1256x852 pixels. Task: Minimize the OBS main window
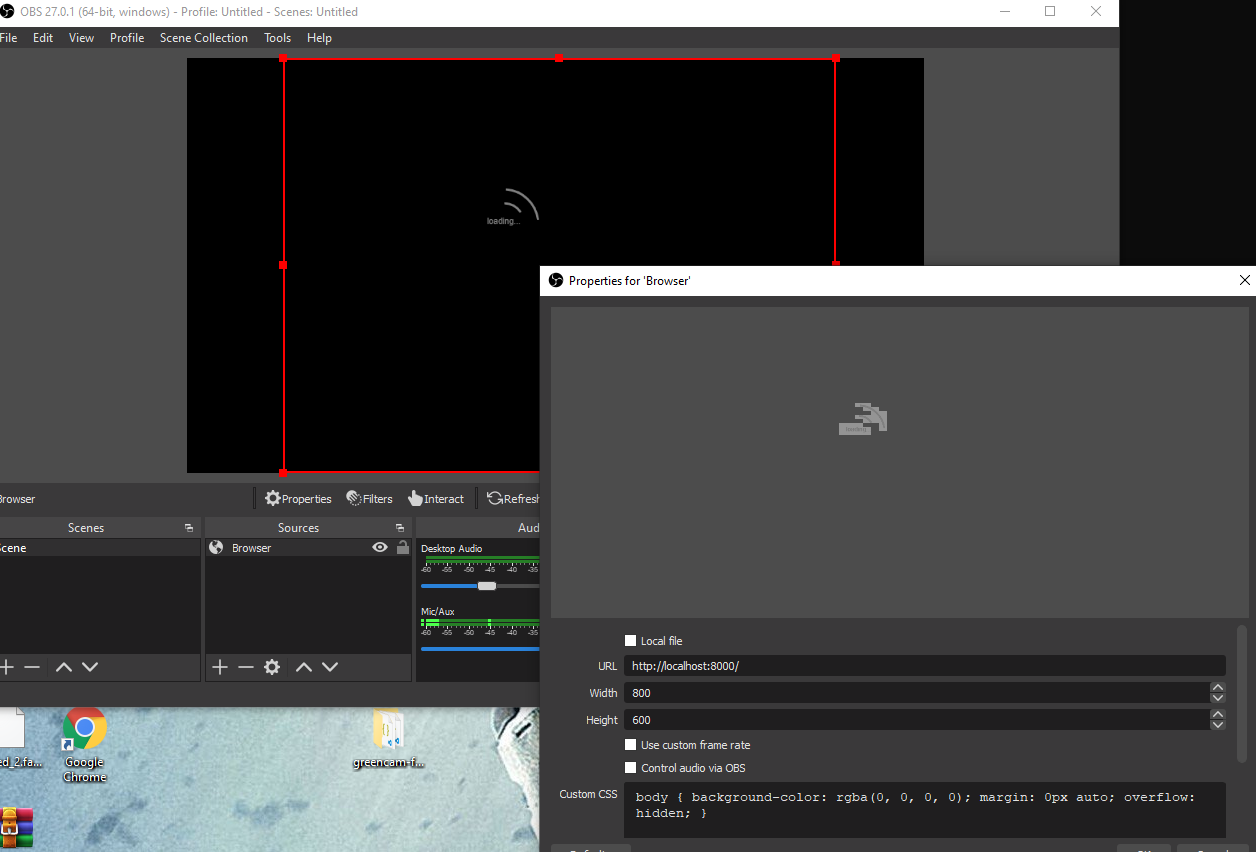[1004, 11]
